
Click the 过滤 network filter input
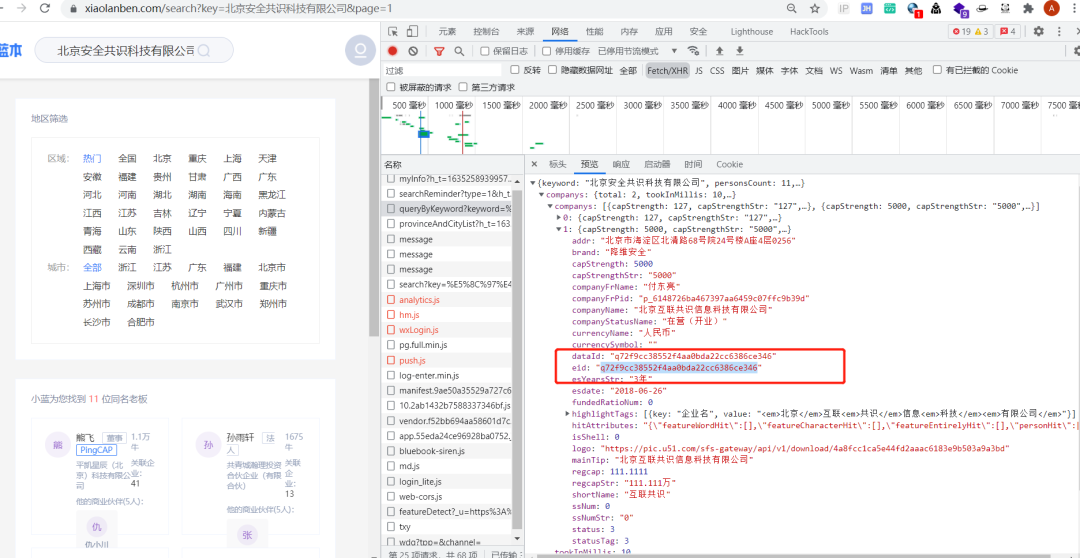click(443, 70)
